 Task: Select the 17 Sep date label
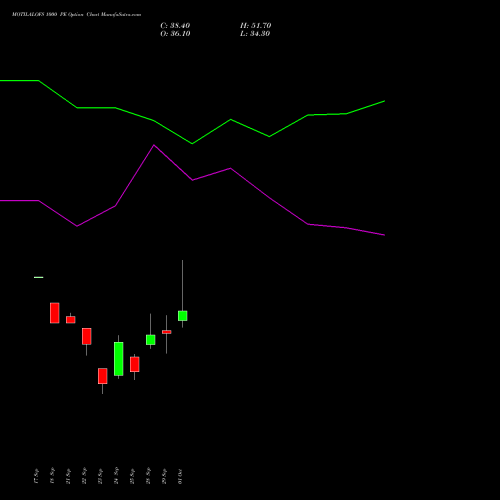pyautogui.click(x=36, y=476)
